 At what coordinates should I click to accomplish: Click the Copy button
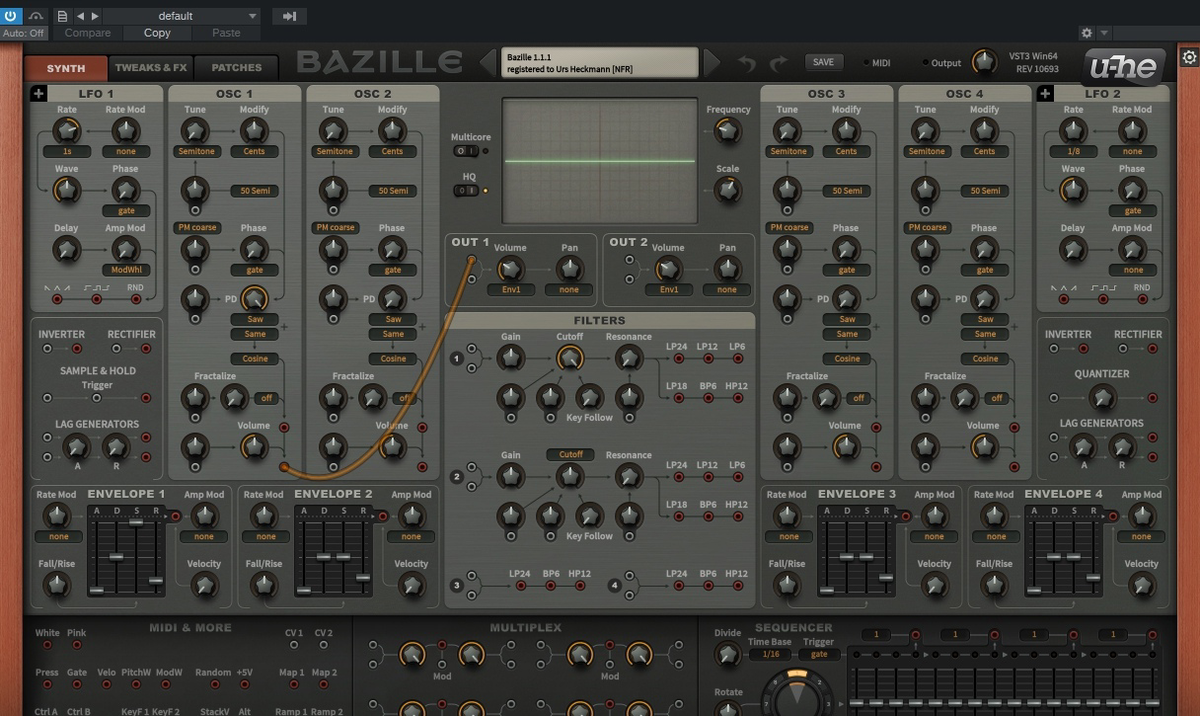157,33
